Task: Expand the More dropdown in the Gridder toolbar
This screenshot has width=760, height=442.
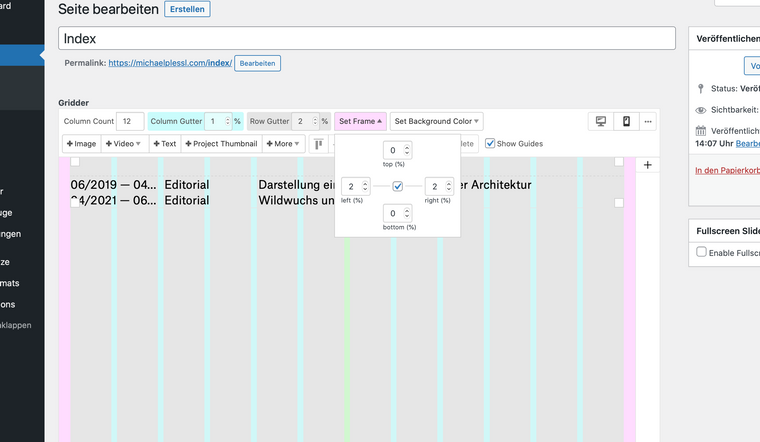Action: click(x=284, y=144)
